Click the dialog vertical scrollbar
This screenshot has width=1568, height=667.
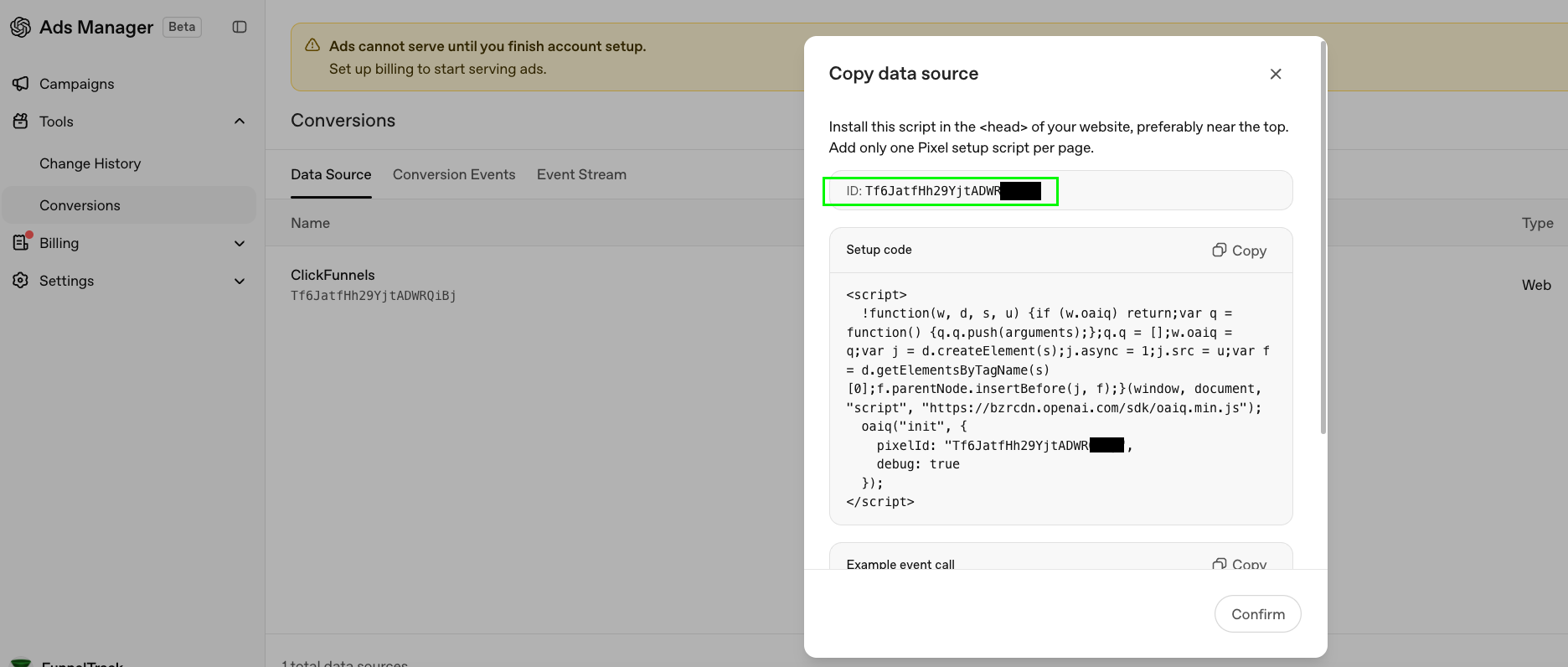pos(1323,237)
